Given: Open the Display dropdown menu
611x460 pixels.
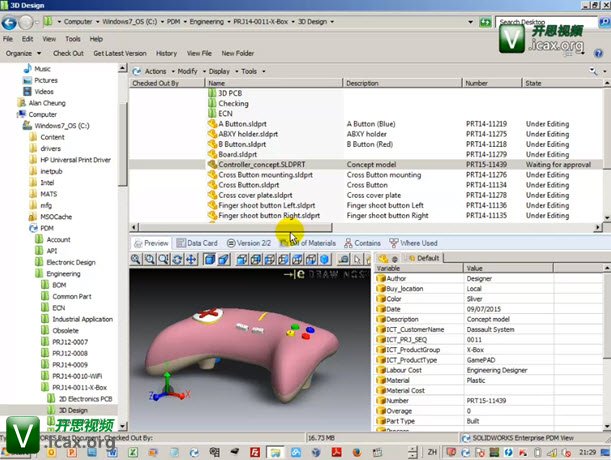Looking at the screenshot, I should (x=220, y=72).
